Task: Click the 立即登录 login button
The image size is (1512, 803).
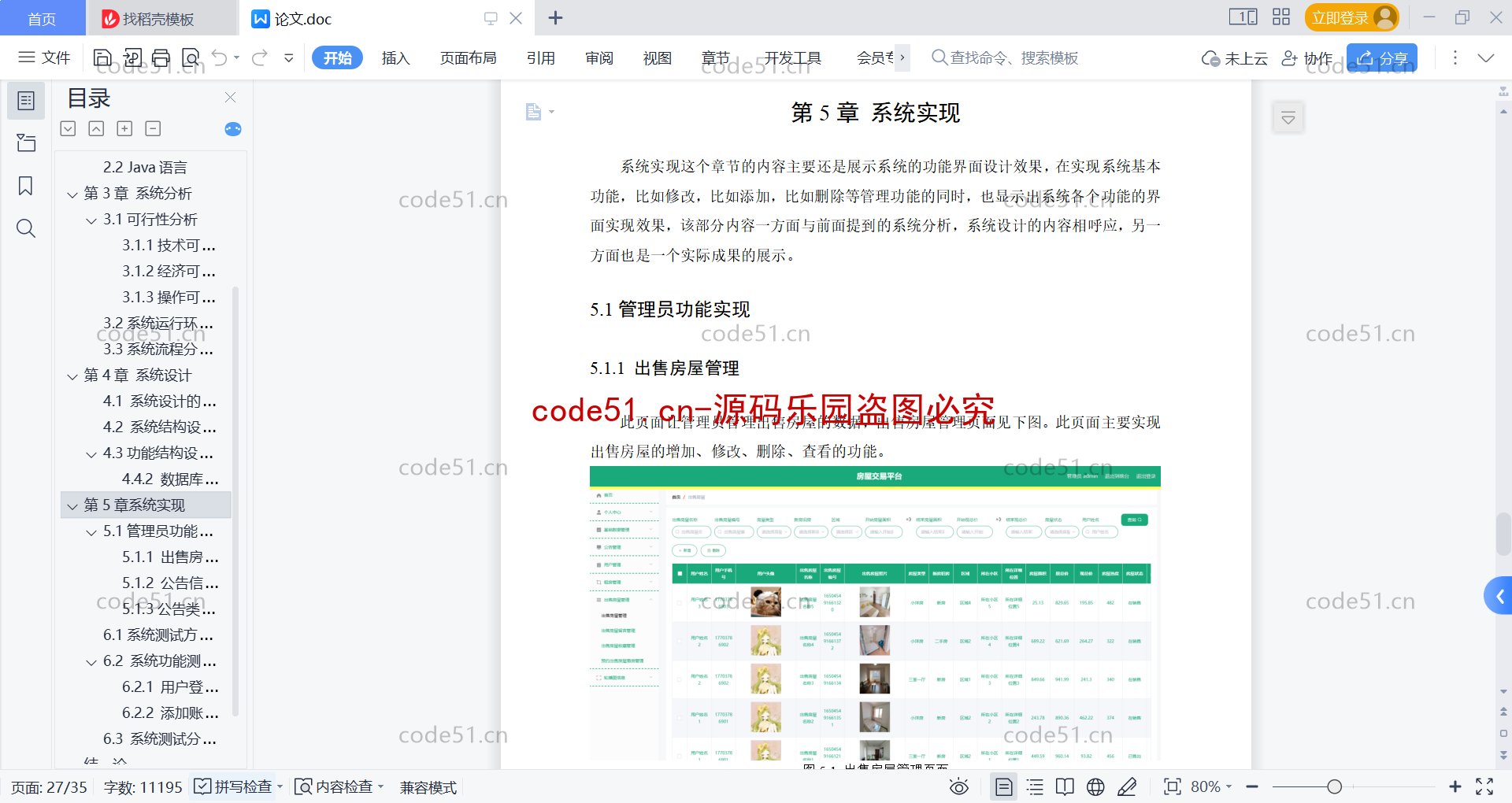Action: [x=1351, y=17]
